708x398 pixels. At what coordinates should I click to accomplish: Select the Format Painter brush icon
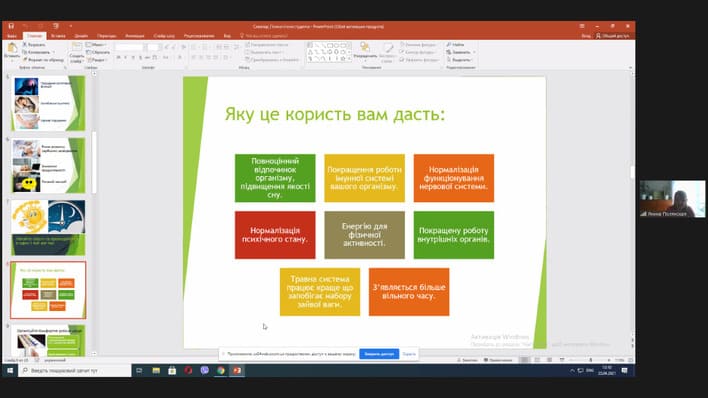click(x=25, y=60)
